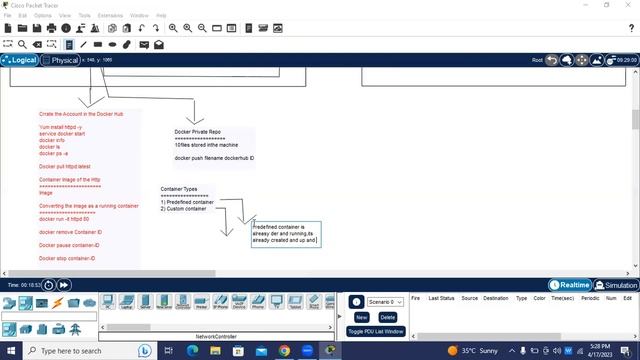
Task: Activate the Select tool
Action: [x=8, y=44]
